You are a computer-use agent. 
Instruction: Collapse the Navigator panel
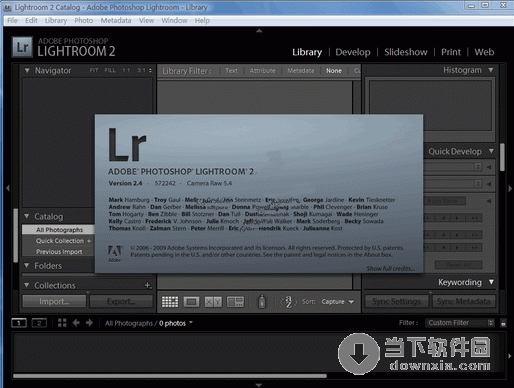point(27,70)
